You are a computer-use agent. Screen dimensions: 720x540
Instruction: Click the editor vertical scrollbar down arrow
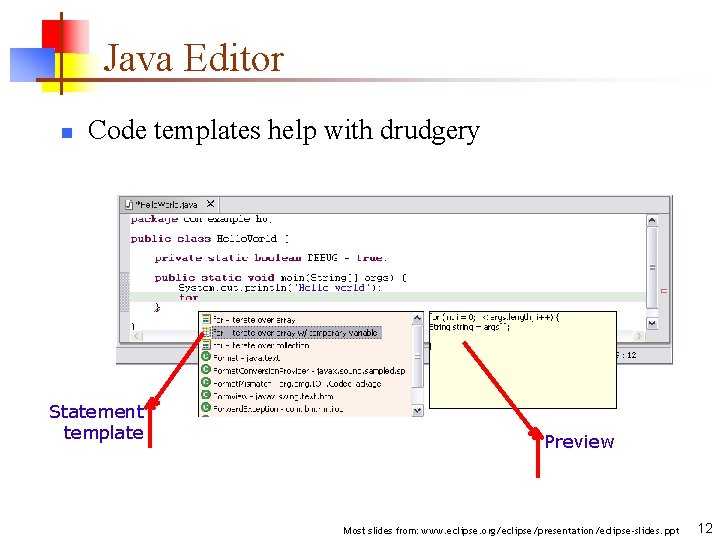652,323
